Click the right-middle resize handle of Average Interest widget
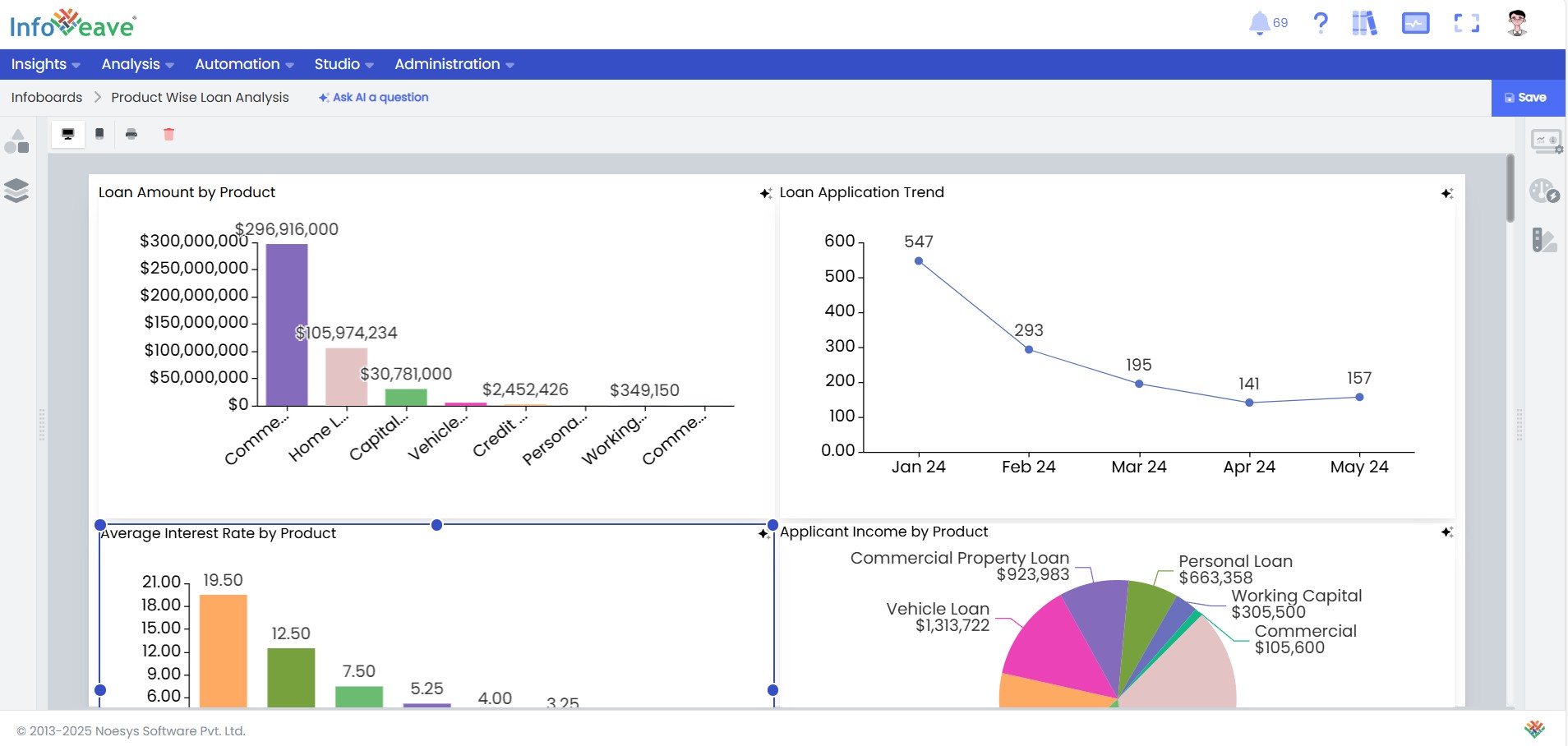This screenshot has height=746, width=1568. [772, 690]
